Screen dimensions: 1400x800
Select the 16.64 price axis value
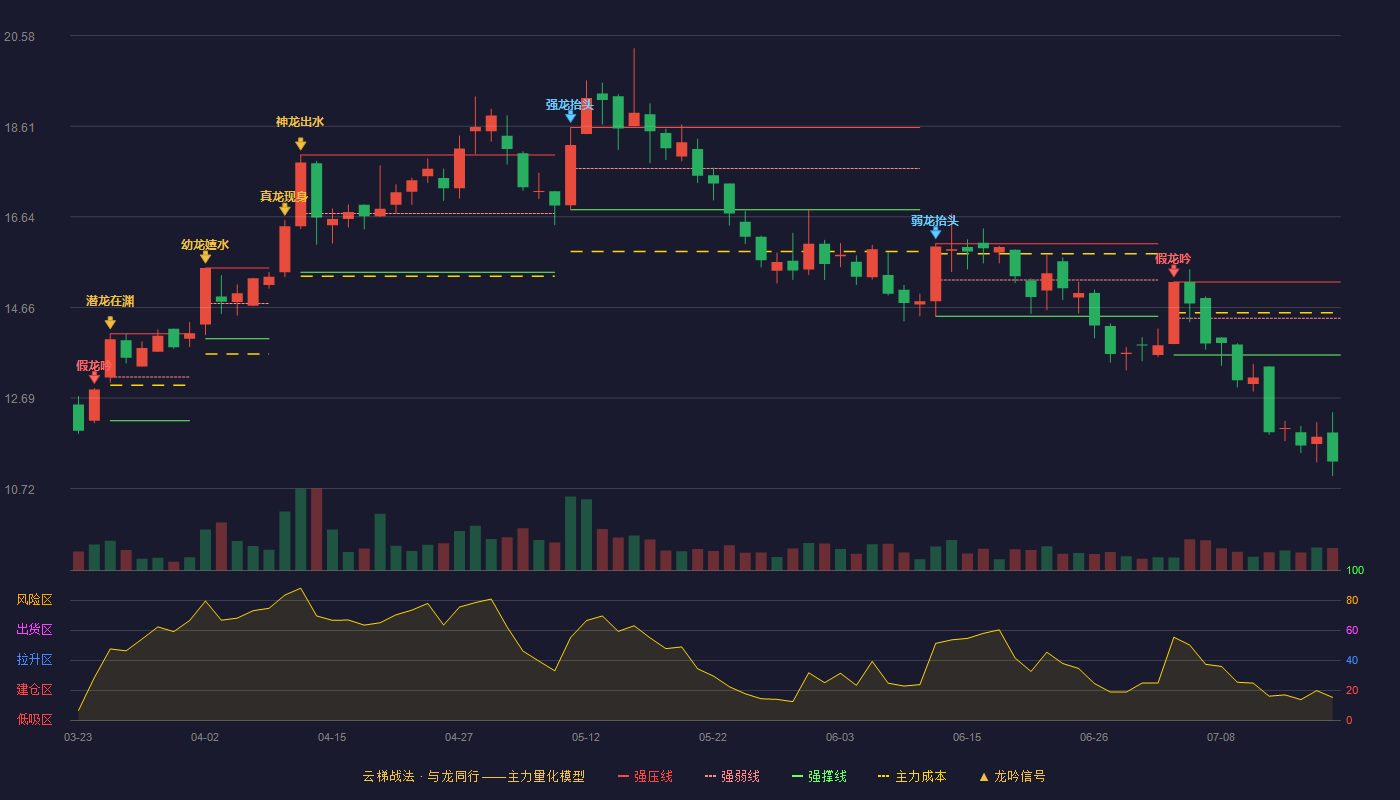click(x=19, y=218)
